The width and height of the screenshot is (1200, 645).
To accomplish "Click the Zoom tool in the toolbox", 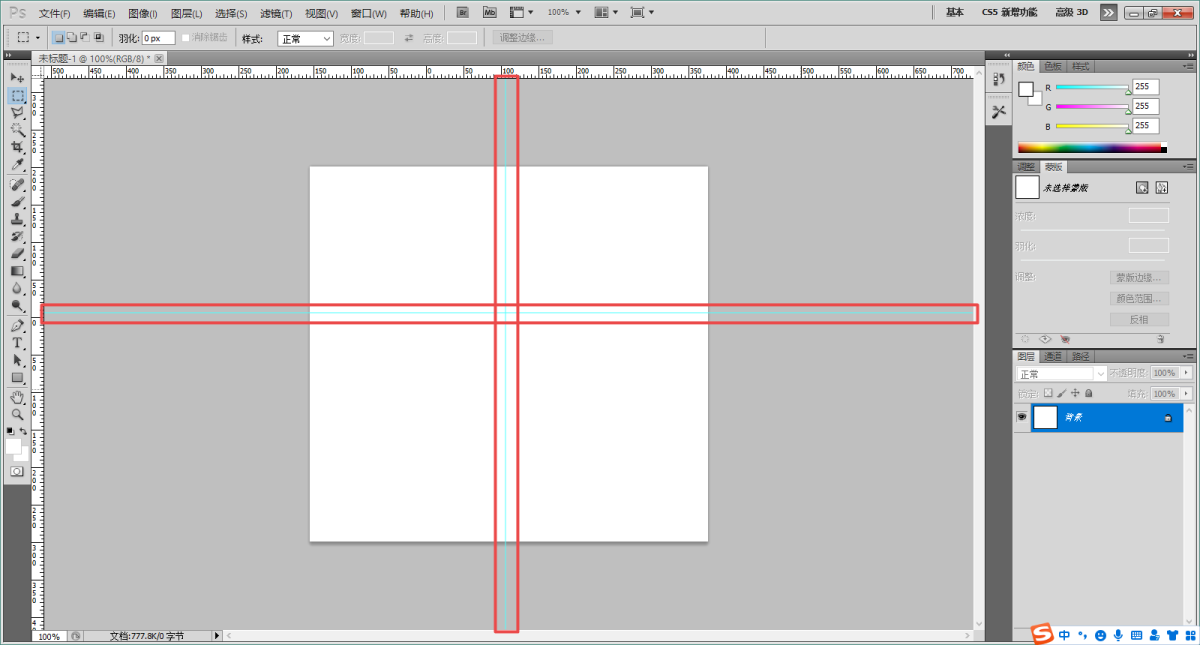I will pos(17,414).
